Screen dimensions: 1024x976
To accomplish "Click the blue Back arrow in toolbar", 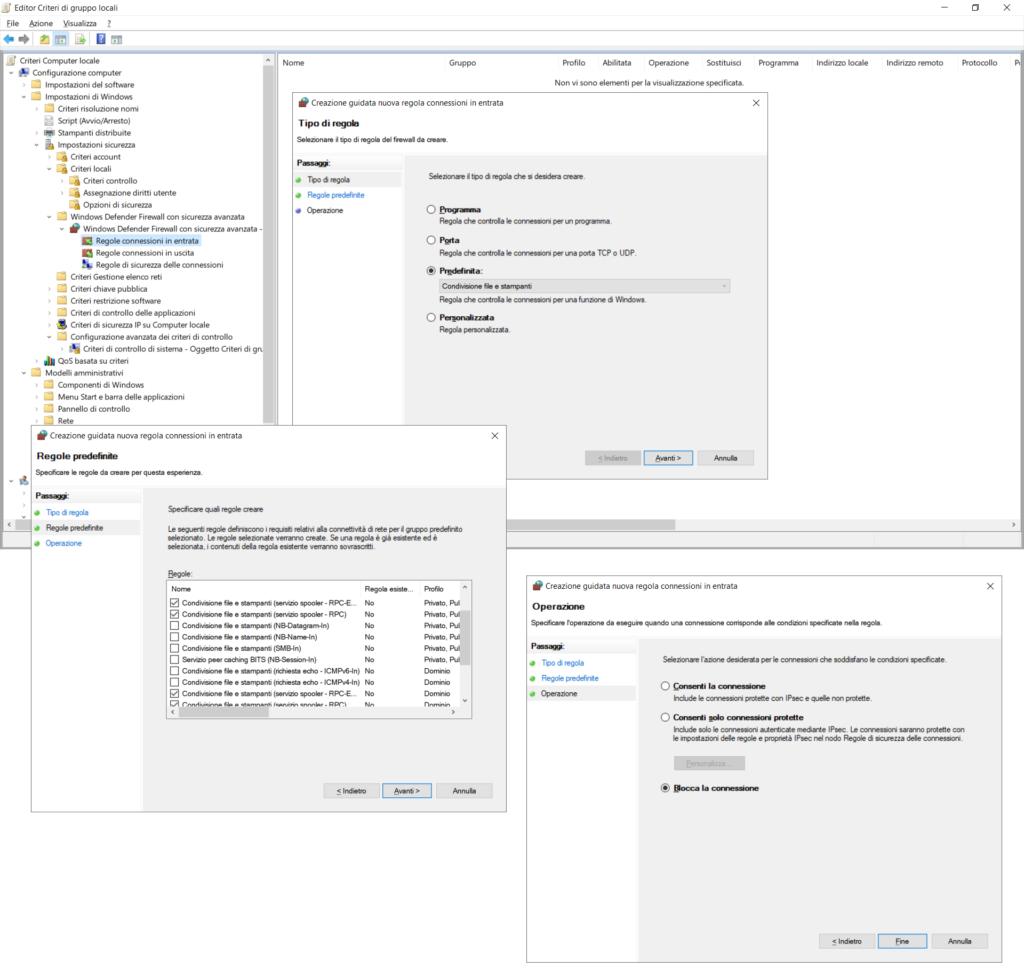I will click(x=9, y=39).
